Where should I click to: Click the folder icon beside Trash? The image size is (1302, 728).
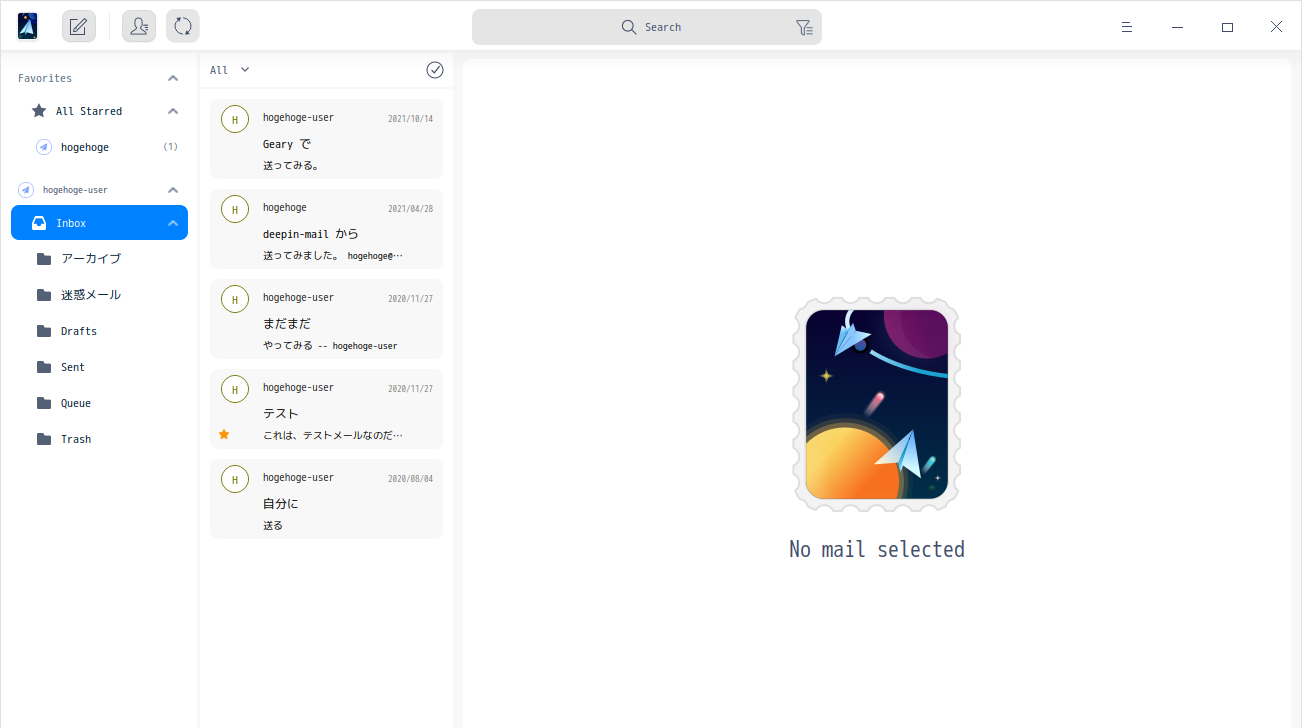(x=44, y=439)
